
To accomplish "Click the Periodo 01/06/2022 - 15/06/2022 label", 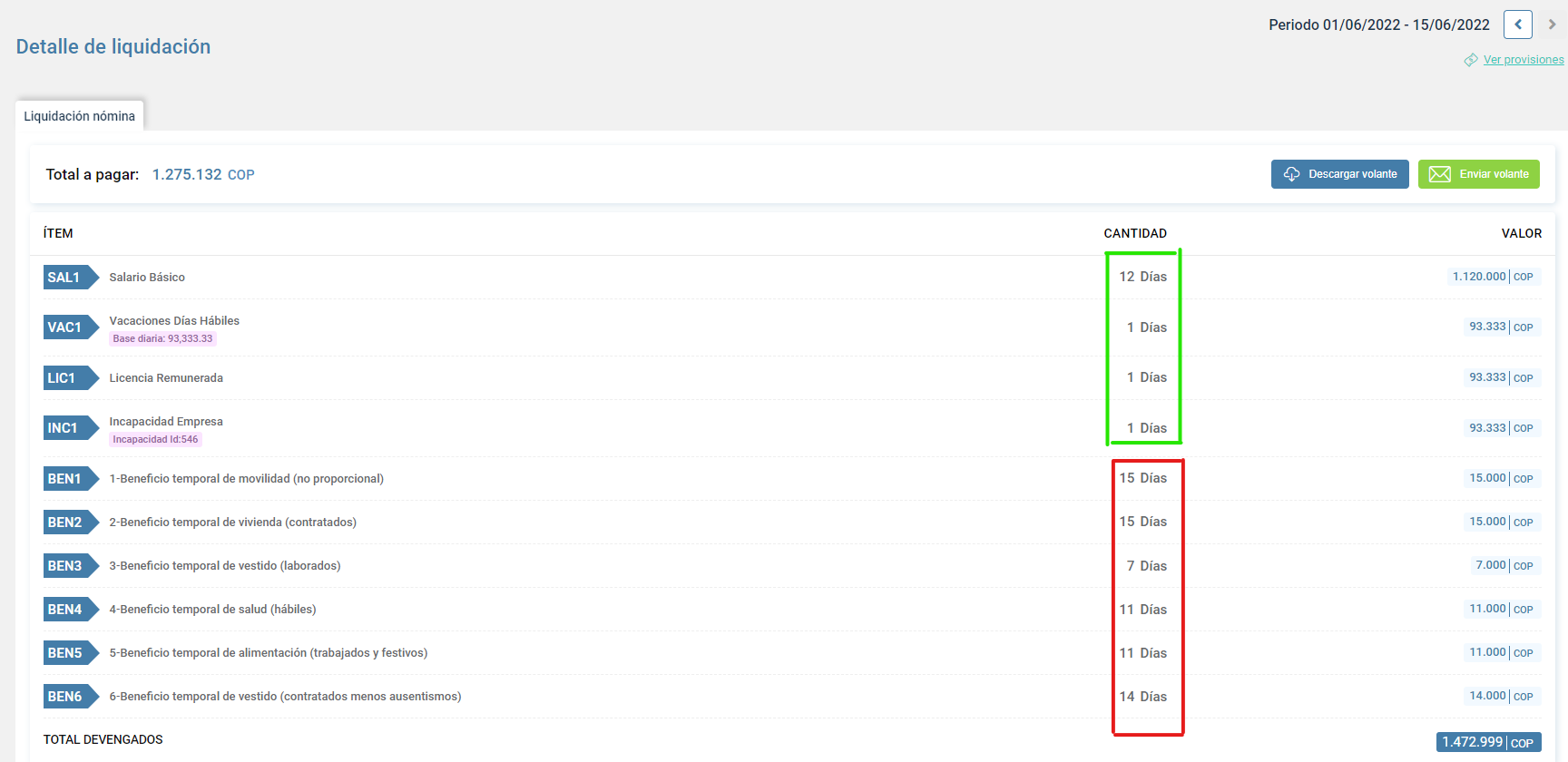I will pos(1379,25).
